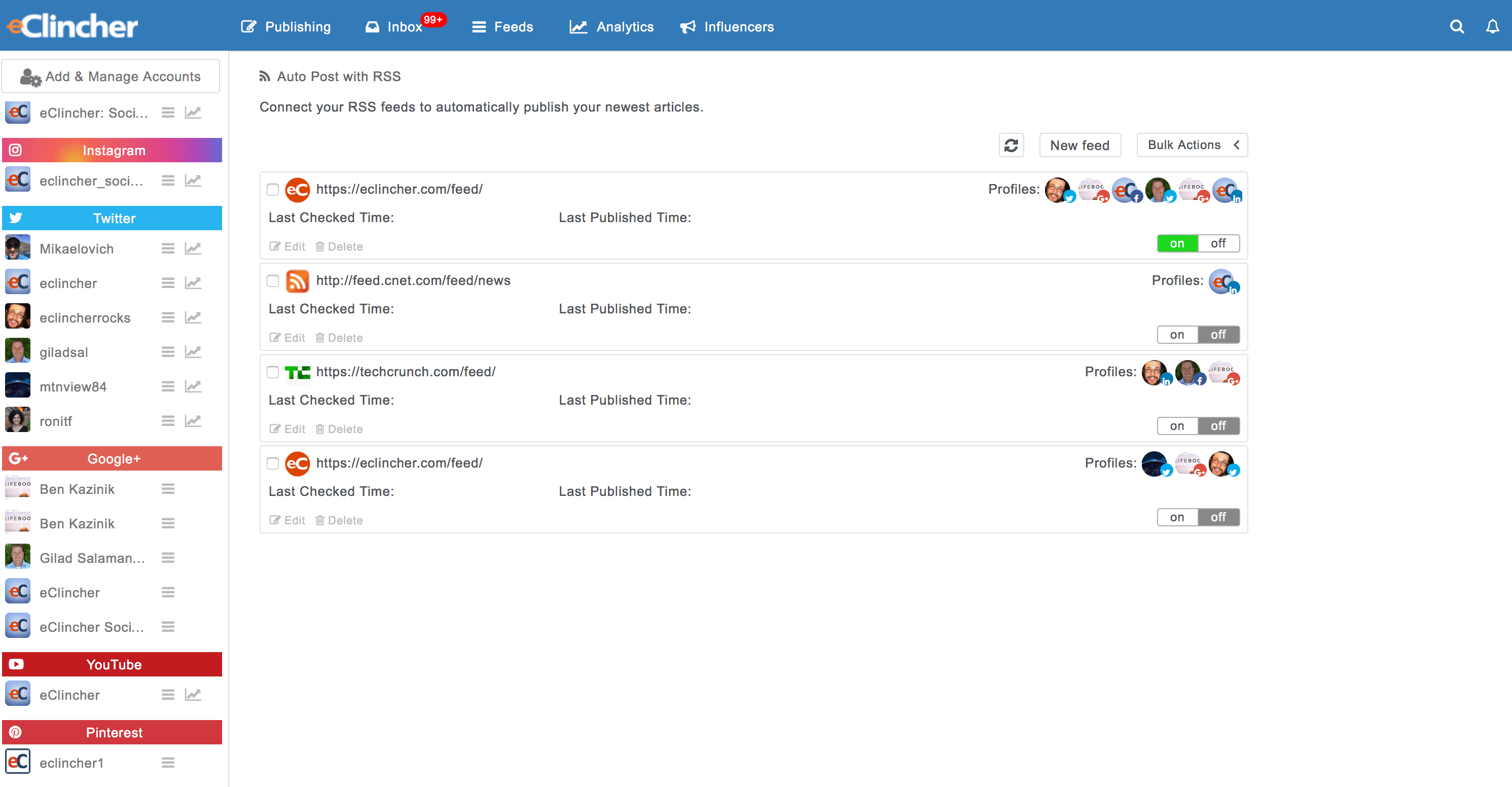Open the notifications bell

click(1492, 27)
